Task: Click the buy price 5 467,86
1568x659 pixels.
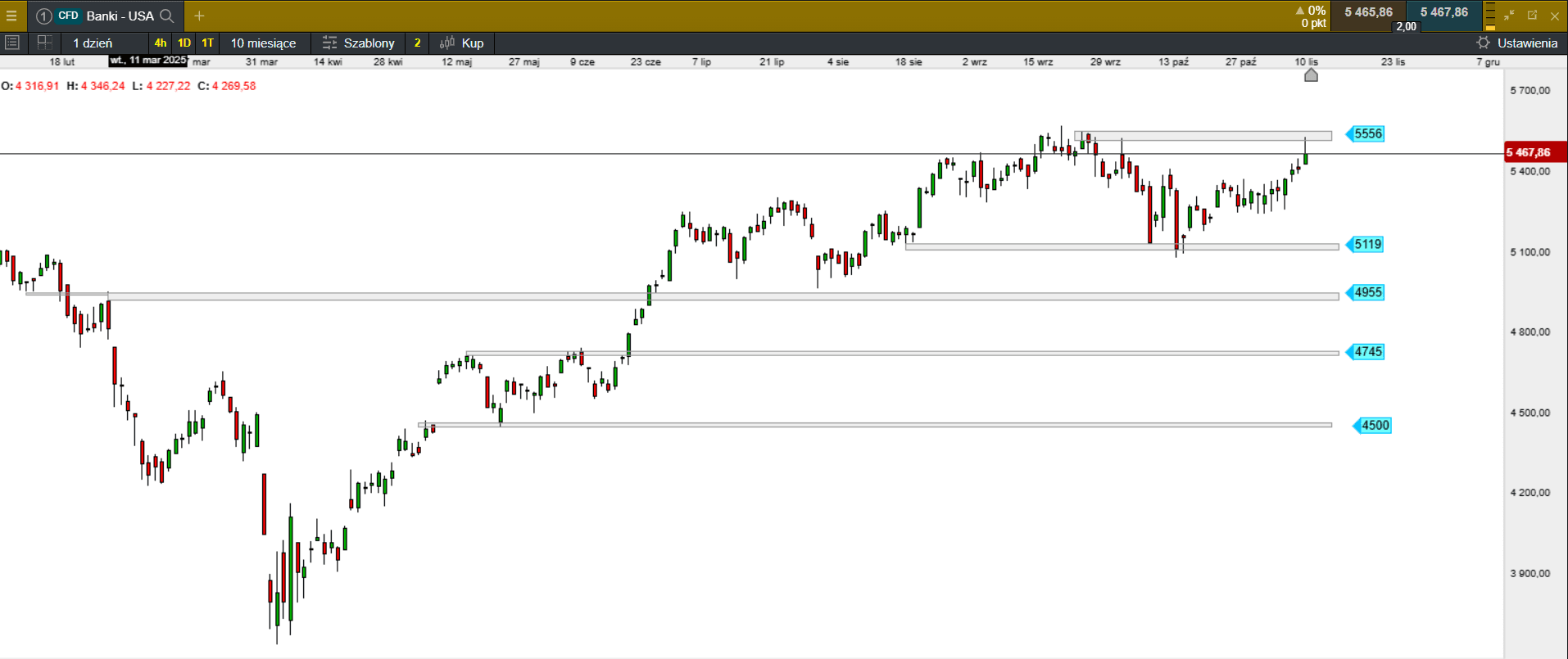Action: pos(1443,12)
